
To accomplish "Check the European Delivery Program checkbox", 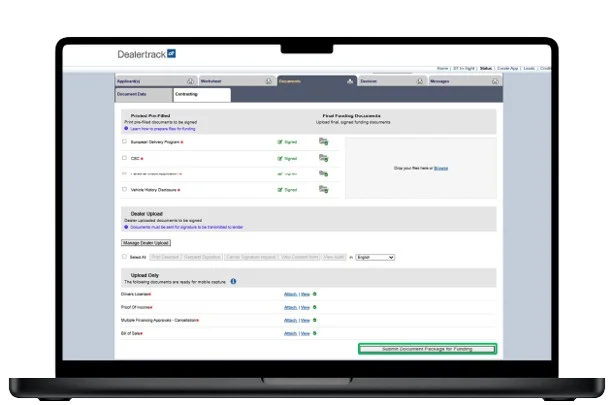I will (124, 142).
